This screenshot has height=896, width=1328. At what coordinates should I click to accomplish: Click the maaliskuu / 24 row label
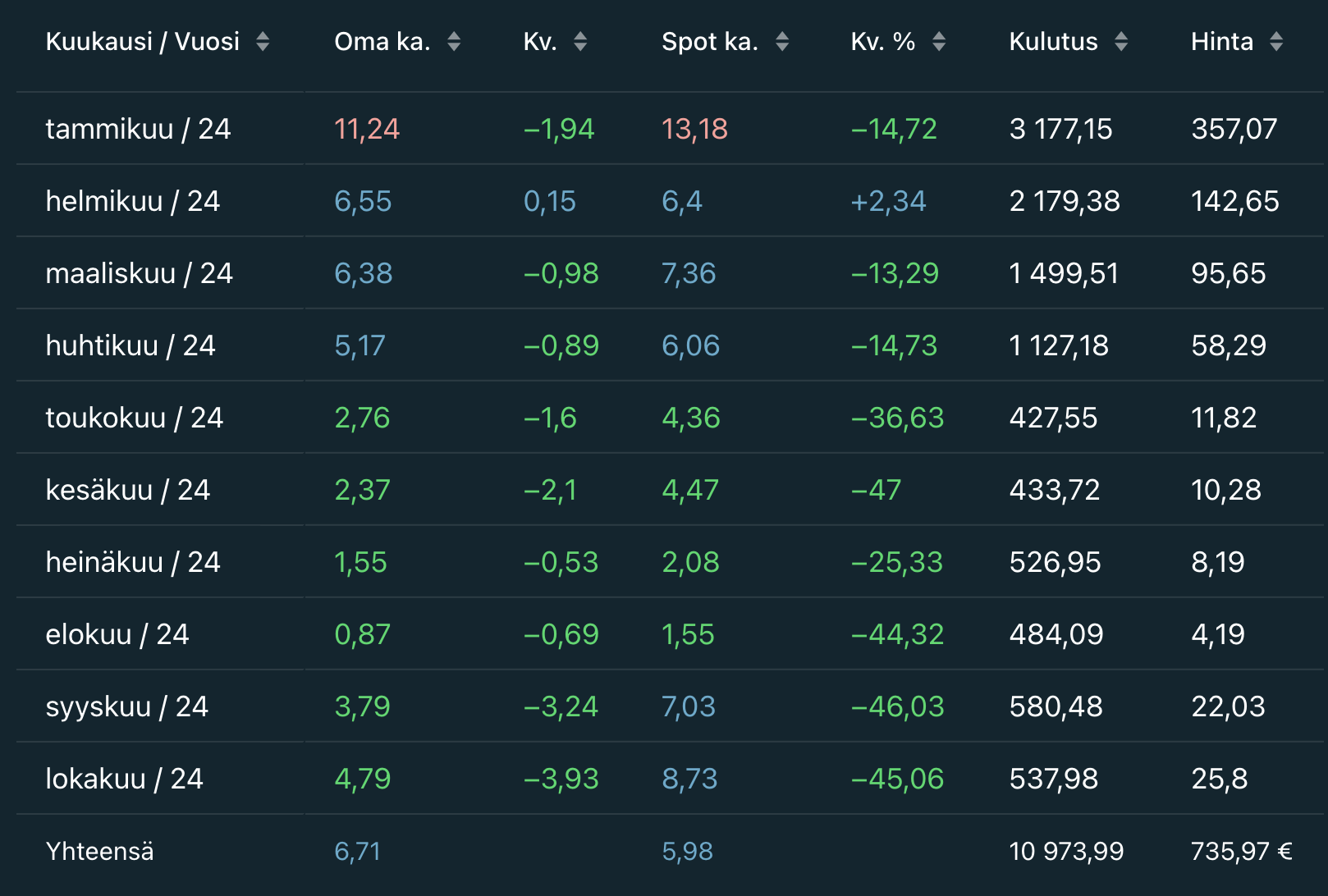click(139, 273)
